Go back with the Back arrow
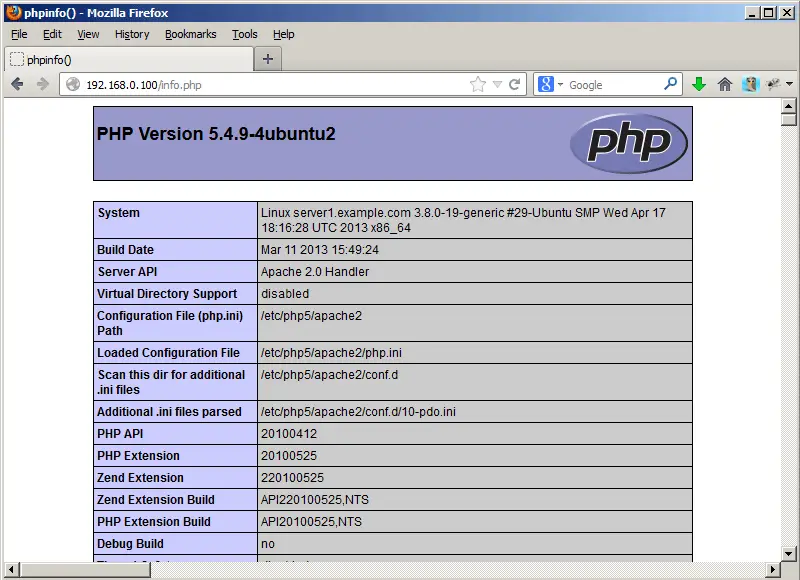Screen dimensions: 800x580 coord(17,84)
